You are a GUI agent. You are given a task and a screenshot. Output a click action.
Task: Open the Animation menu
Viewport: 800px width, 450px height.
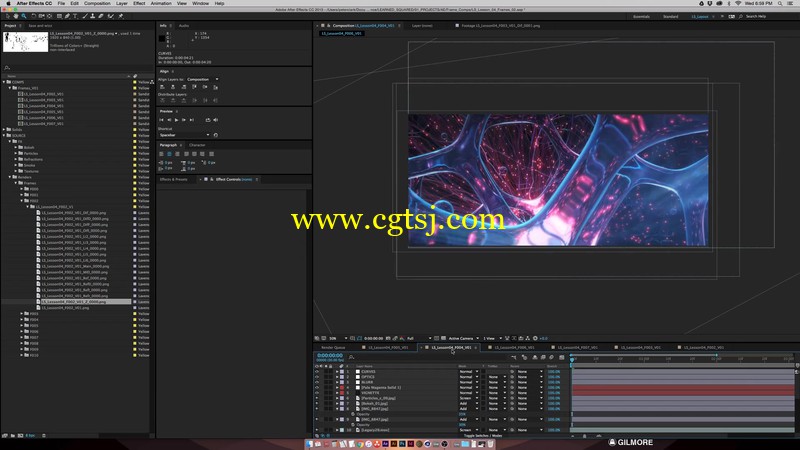(x=161, y=4)
